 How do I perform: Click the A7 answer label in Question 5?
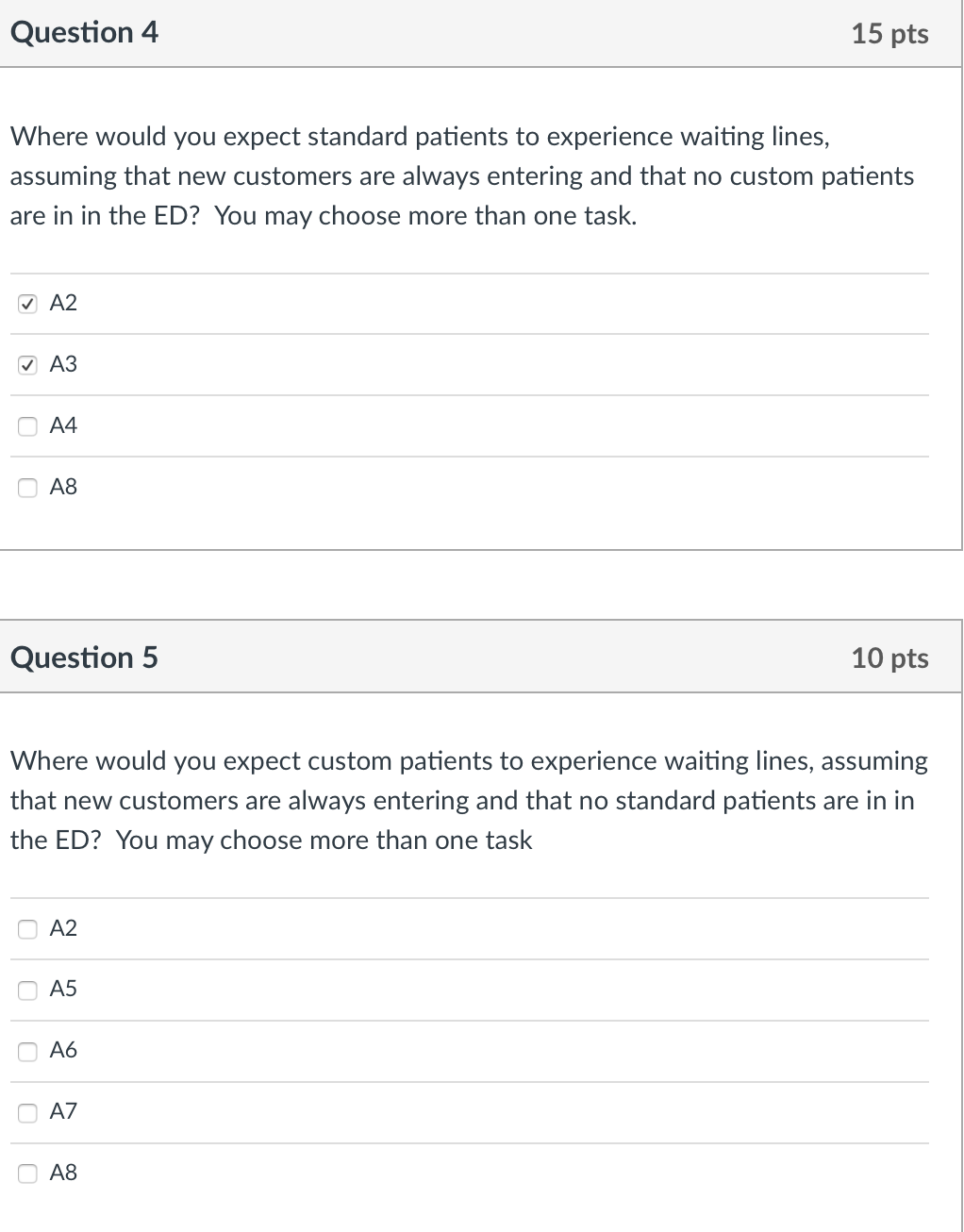[62, 1111]
